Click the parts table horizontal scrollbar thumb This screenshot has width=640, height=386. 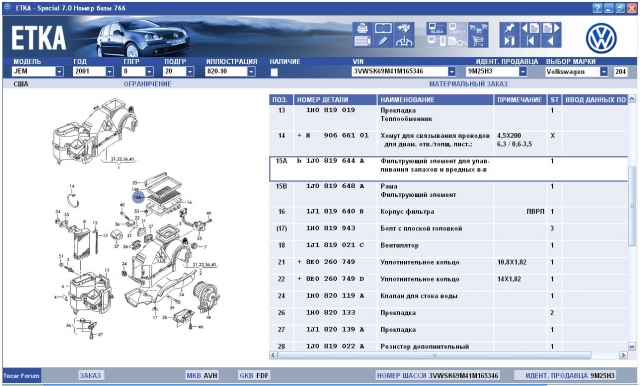click(x=434, y=355)
